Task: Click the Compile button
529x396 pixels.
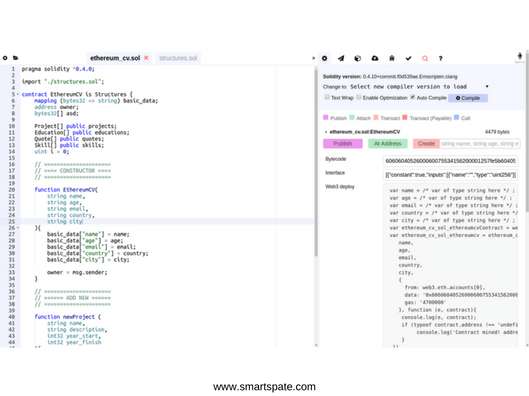Action: pyautogui.click(x=468, y=98)
